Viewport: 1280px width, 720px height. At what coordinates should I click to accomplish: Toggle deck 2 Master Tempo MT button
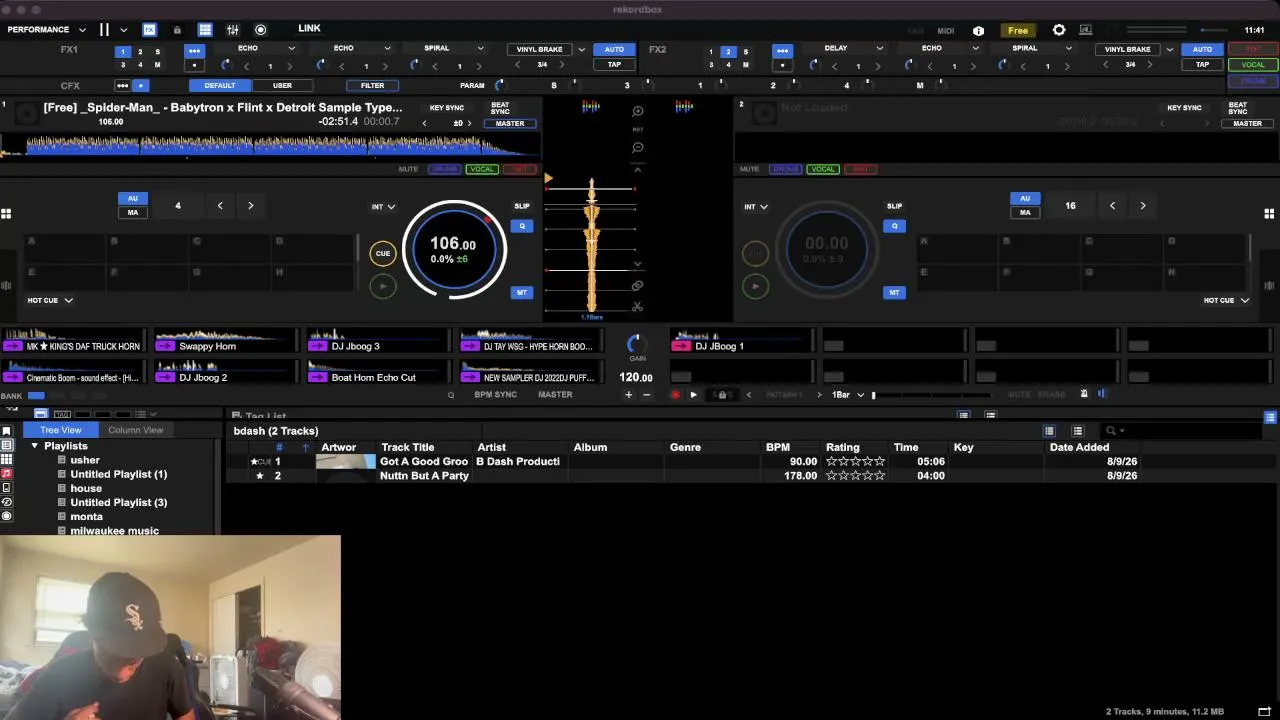pyautogui.click(x=894, y=292)
